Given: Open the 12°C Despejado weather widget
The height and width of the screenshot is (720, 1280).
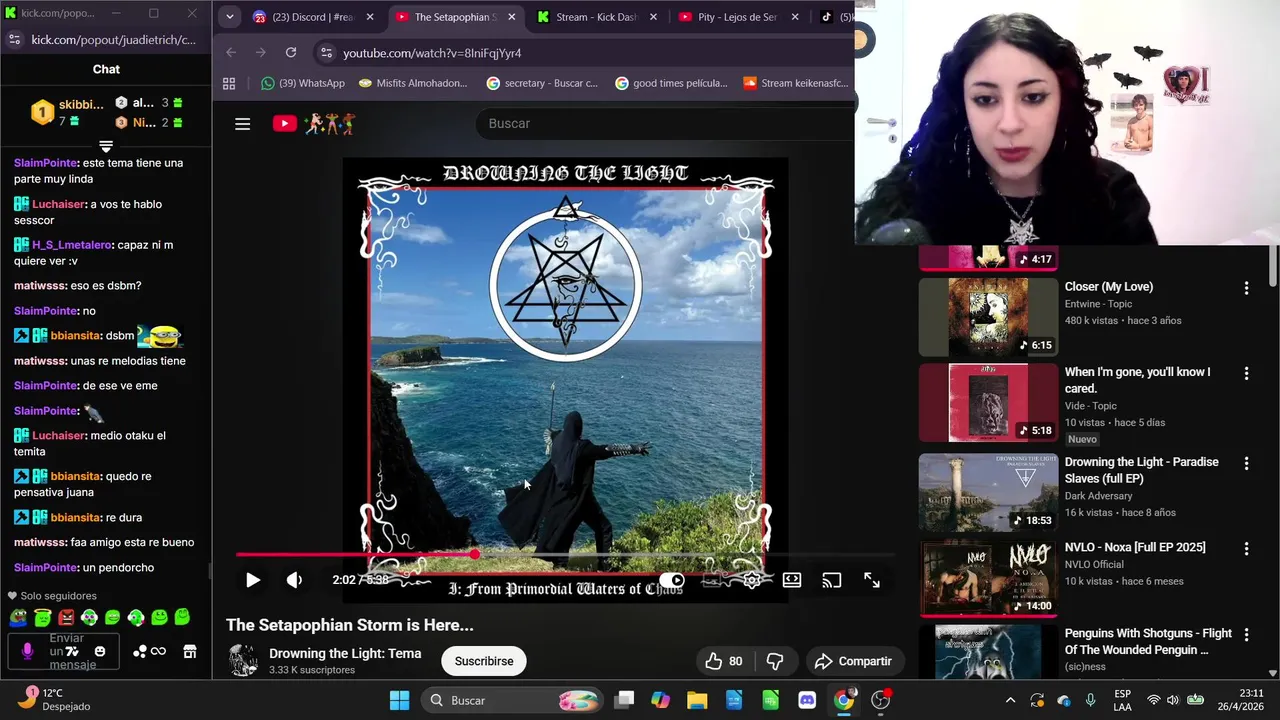Looking at the screenshot, I should coord(56,699).
